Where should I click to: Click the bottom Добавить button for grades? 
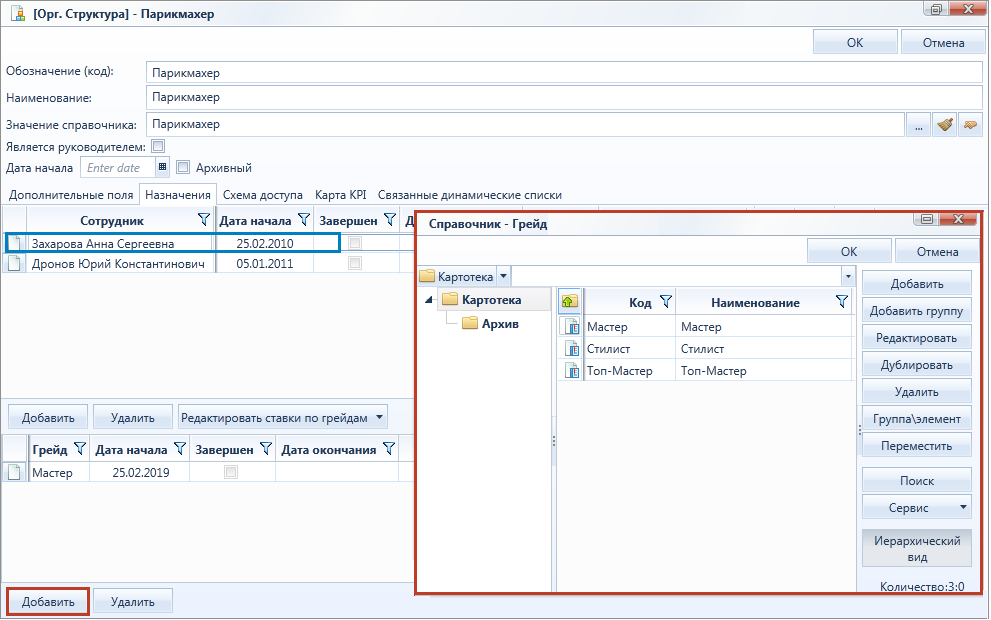(48, 601)
